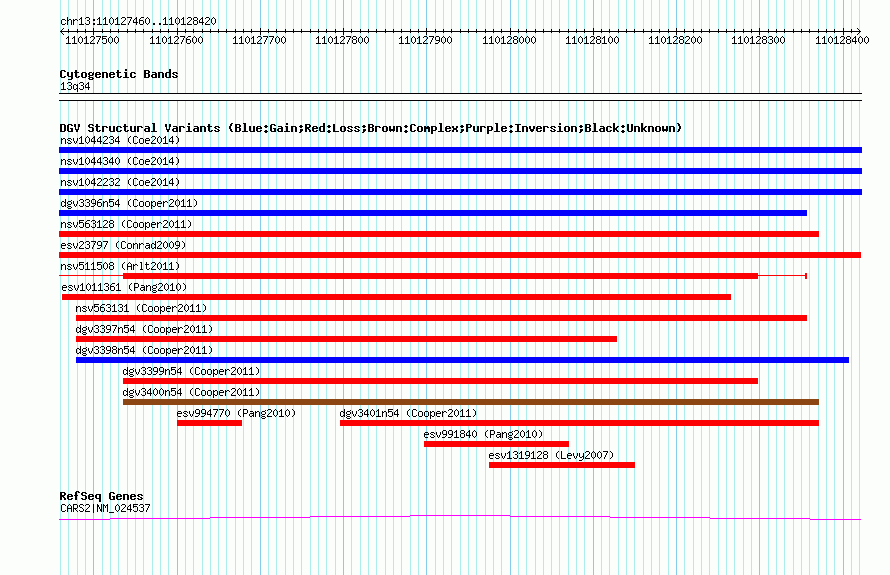Screen dimensions: 890x575
Task: Click the nsv563131 (Cooper2011) loss bar
Action: coord(441,318)
